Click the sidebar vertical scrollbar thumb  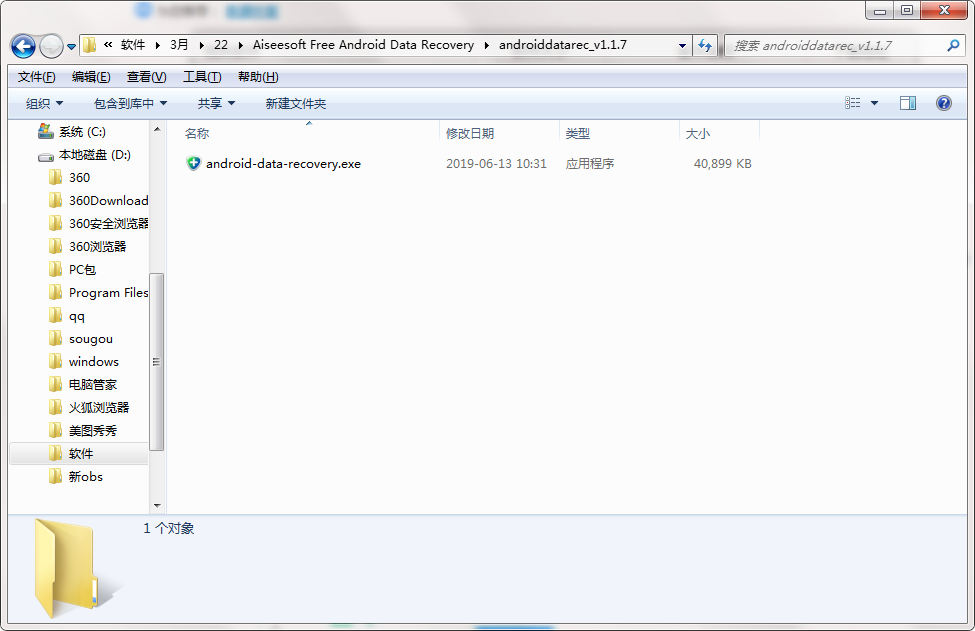[x=157, y=361]
